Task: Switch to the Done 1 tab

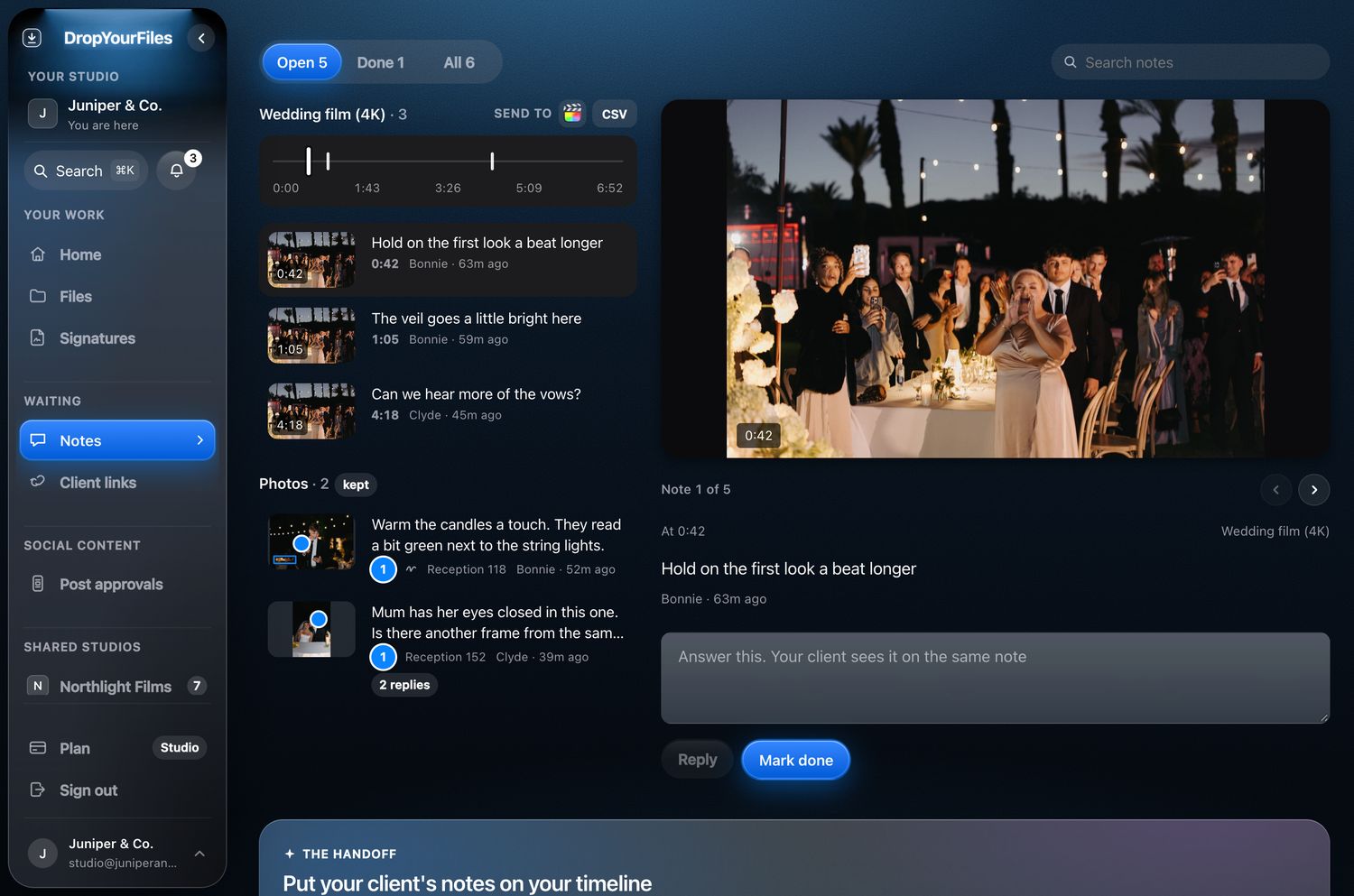Action: pyautogui.click(x=381, y=62)
